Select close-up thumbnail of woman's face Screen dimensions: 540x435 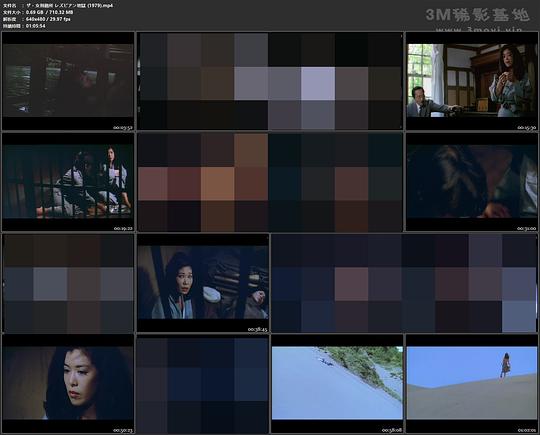click(x=68, y=384)
